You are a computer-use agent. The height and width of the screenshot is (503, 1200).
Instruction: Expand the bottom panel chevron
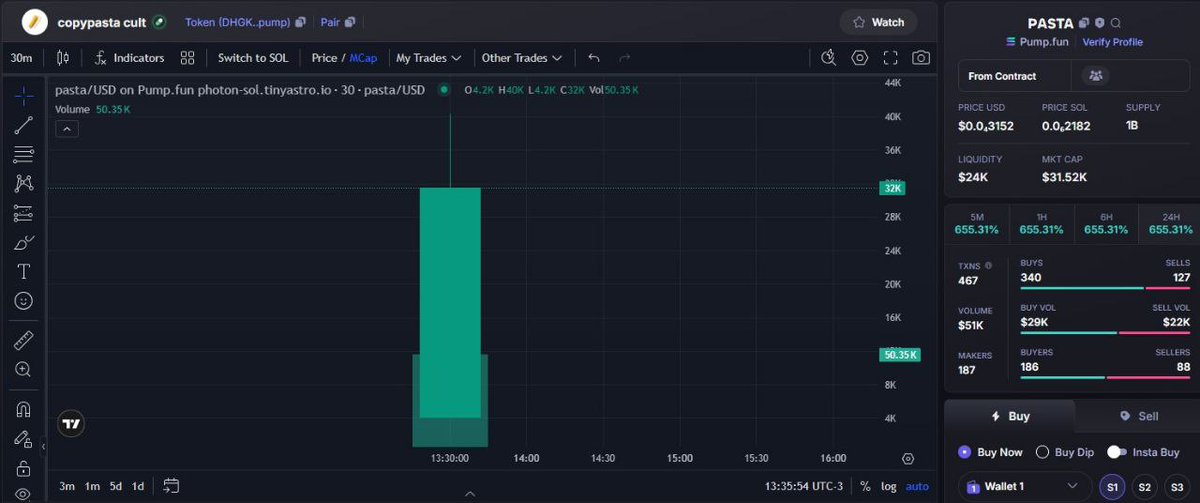470,493
